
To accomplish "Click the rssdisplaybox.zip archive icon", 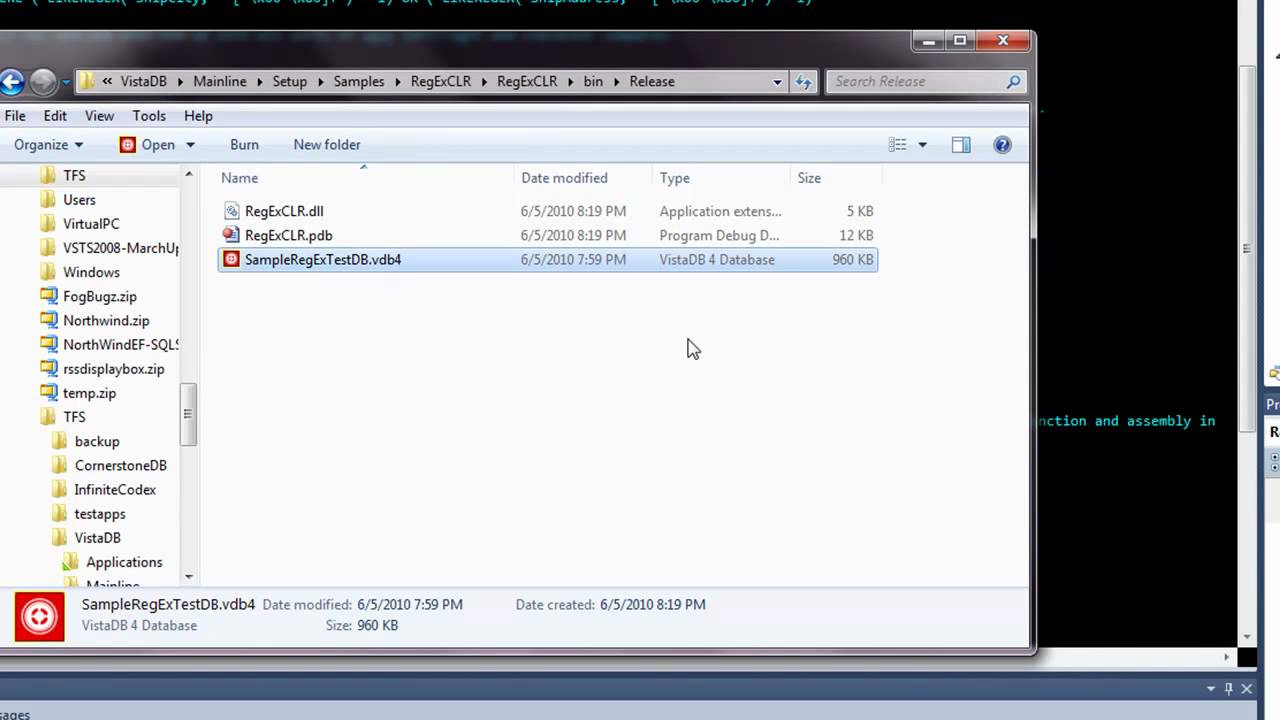I will [49, 369].
